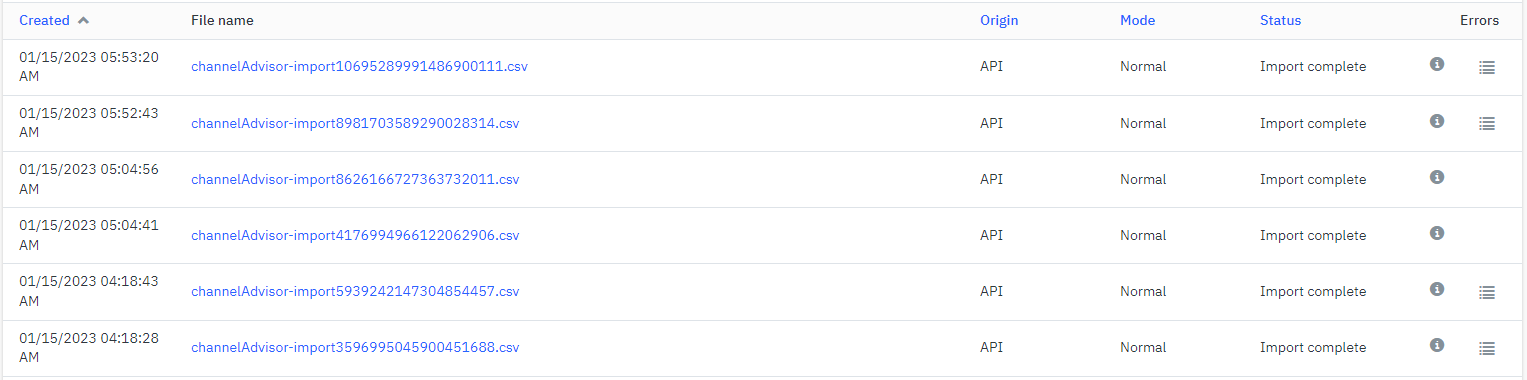Open info icon for import5939242147304854457 row
The image size is (1527, 380).
[1437, 289]
